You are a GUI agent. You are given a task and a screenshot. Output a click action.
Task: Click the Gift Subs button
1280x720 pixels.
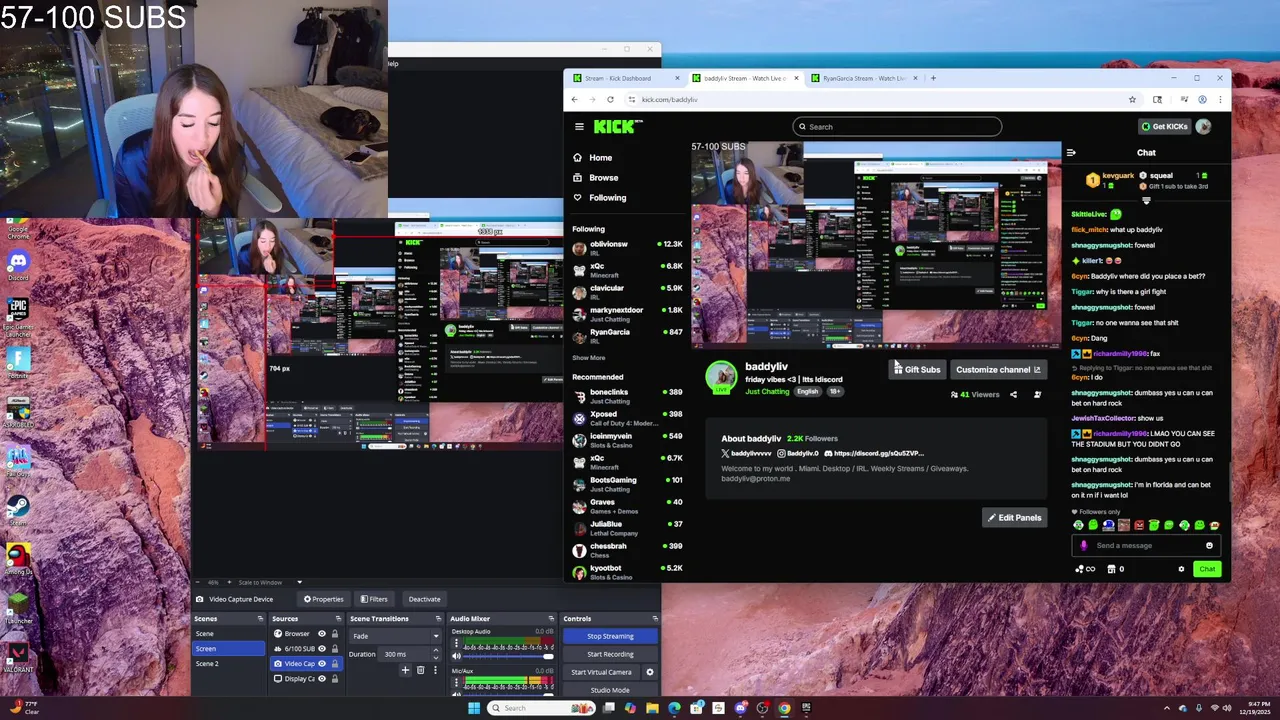[x=918, y=370]
